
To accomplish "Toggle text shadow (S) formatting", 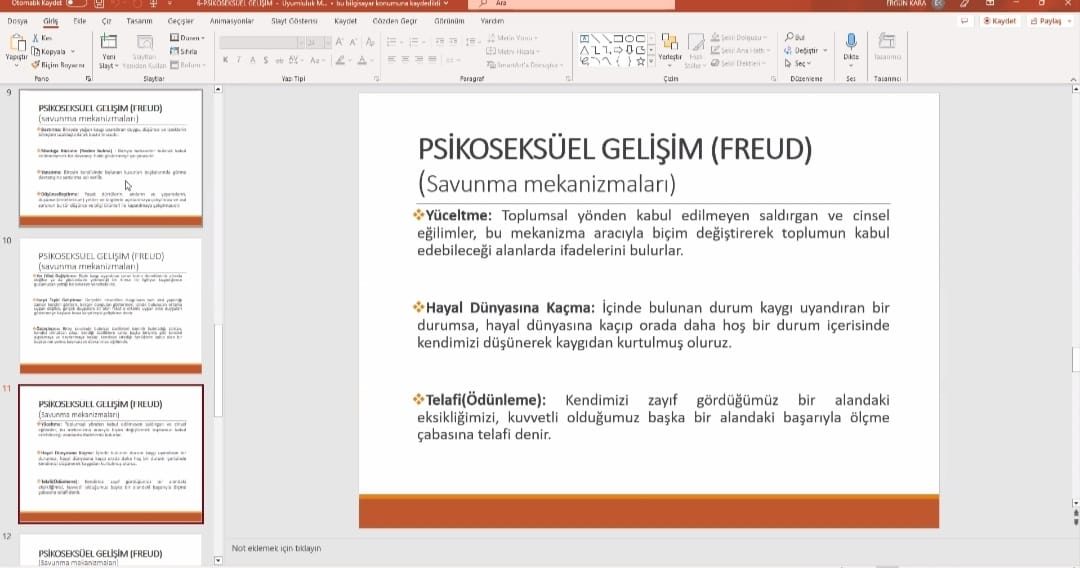I will coord(266,61).
